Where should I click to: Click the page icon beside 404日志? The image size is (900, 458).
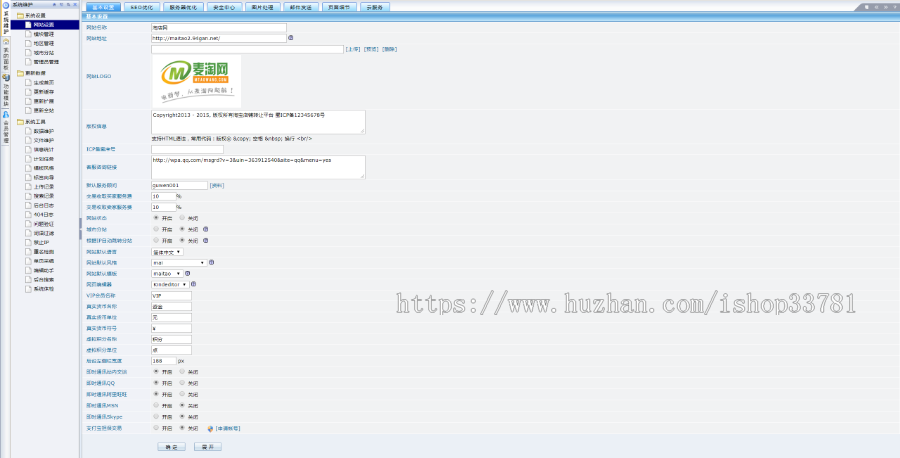tap(28, 215)
